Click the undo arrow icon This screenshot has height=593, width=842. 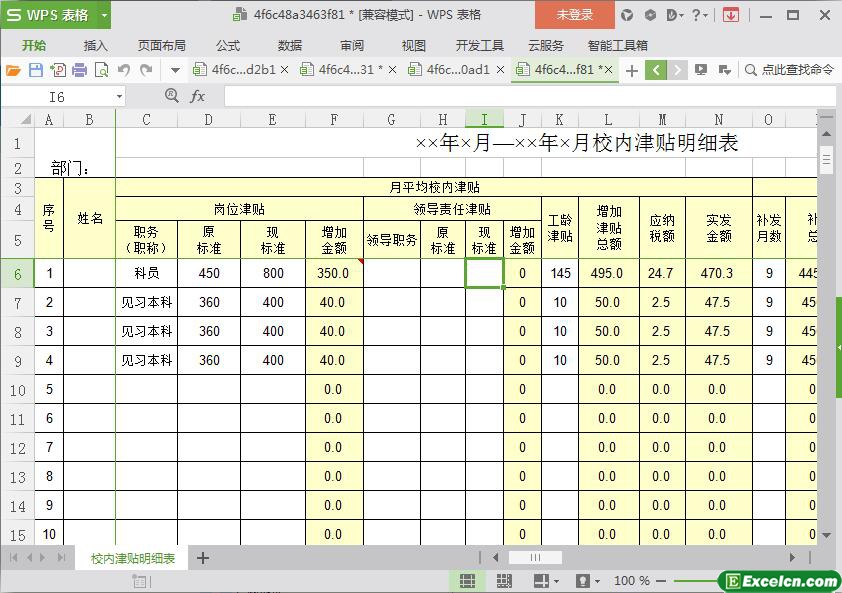[x=124, y=70]
